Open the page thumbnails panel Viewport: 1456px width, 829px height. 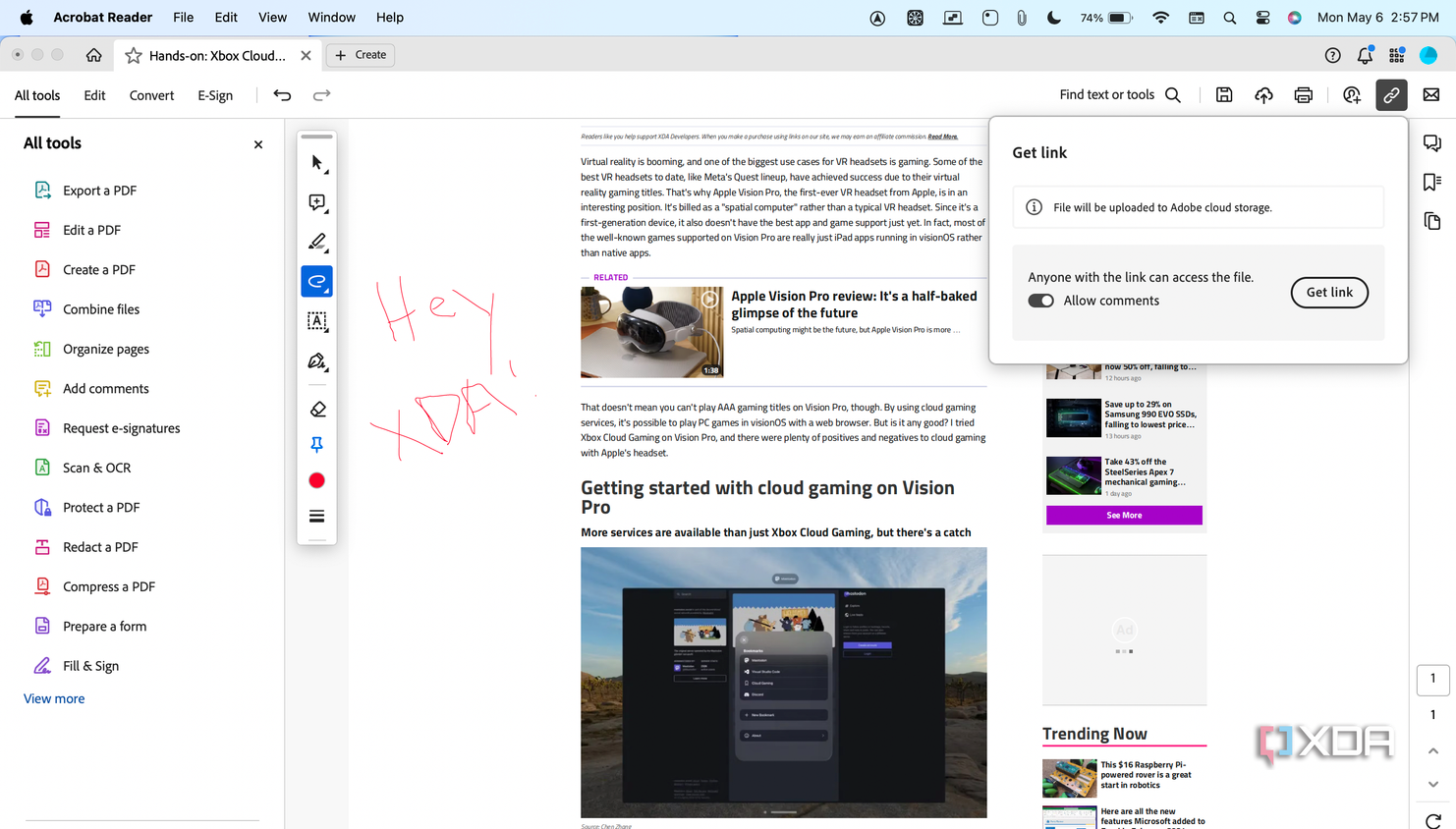pos(1432,222)
